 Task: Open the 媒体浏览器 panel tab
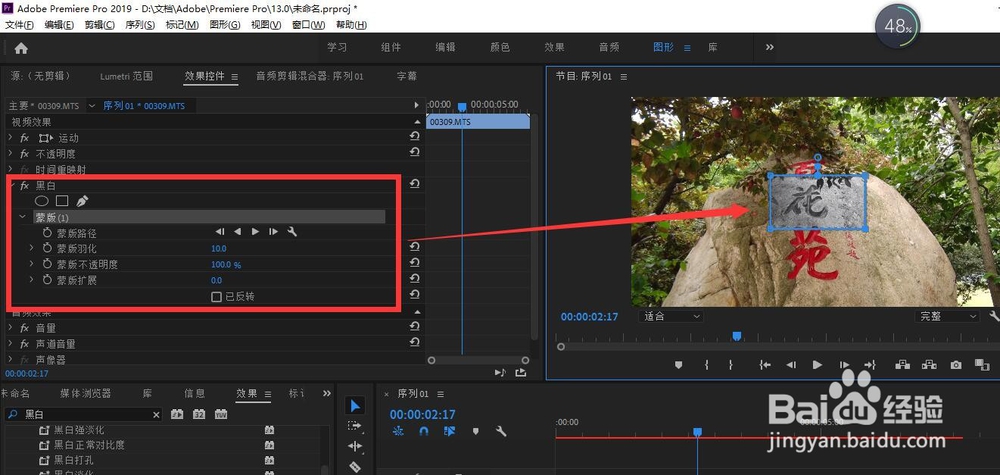(85, 393)
